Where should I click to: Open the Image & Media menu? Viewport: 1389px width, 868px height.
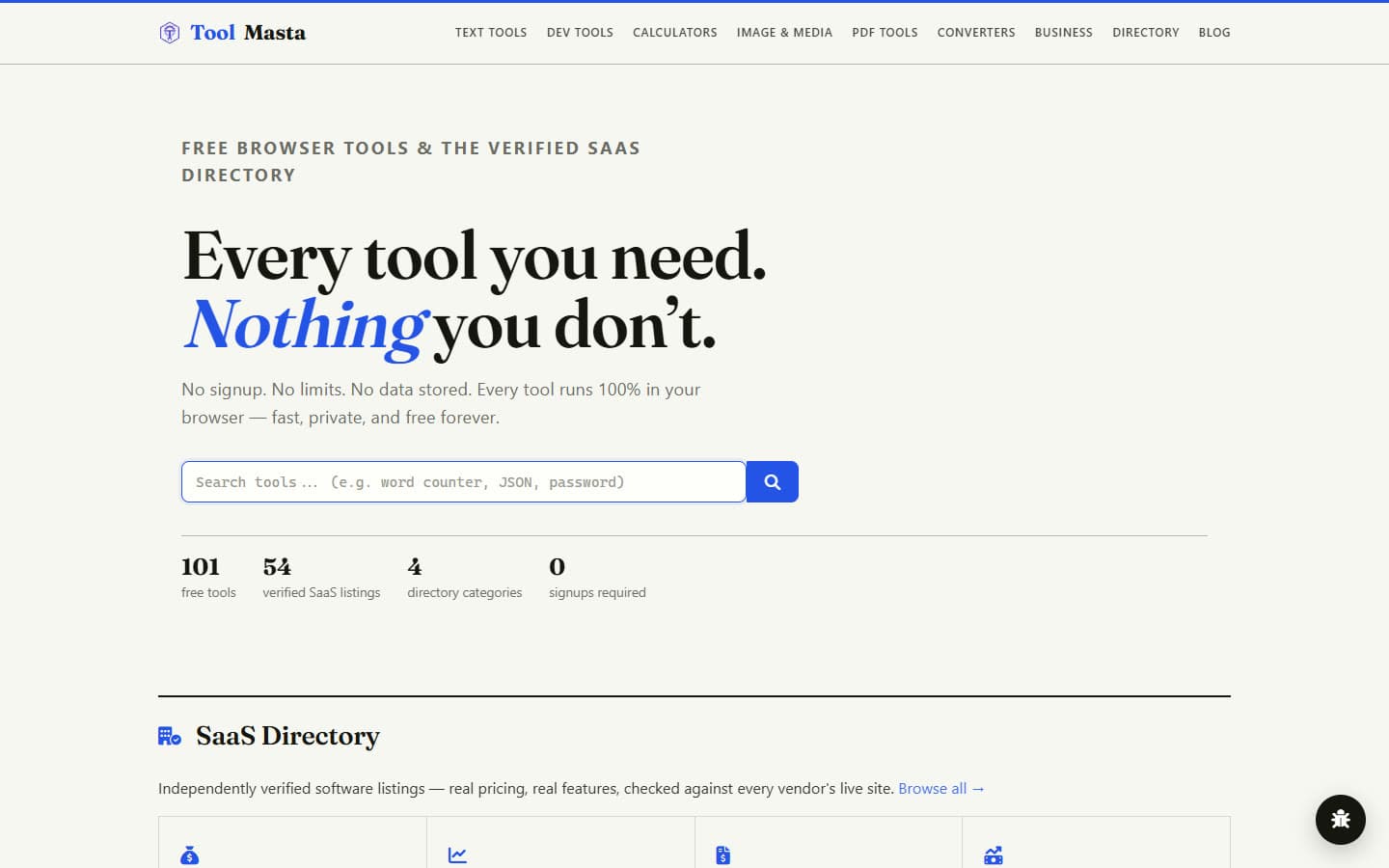[784, 33]
